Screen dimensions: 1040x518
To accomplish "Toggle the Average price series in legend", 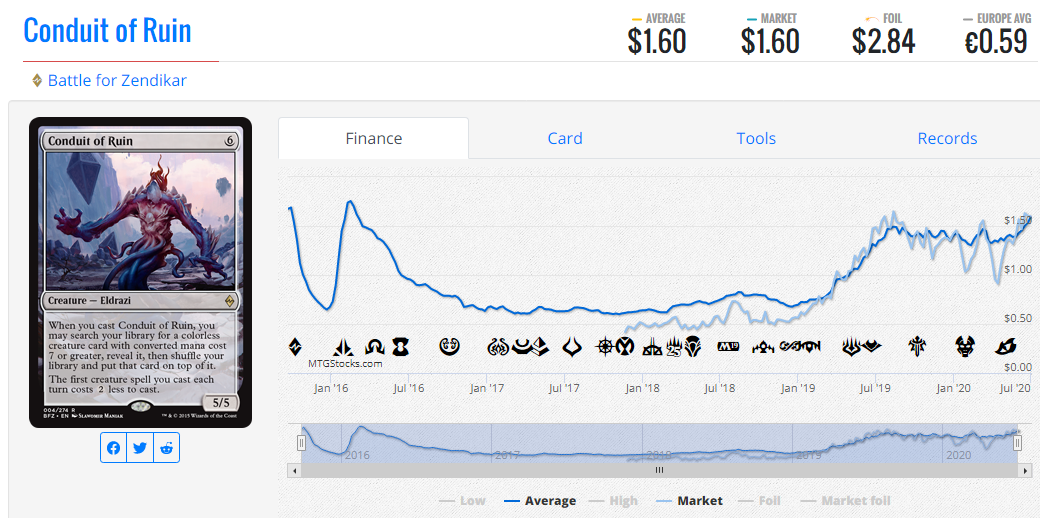I will point(540,501).
